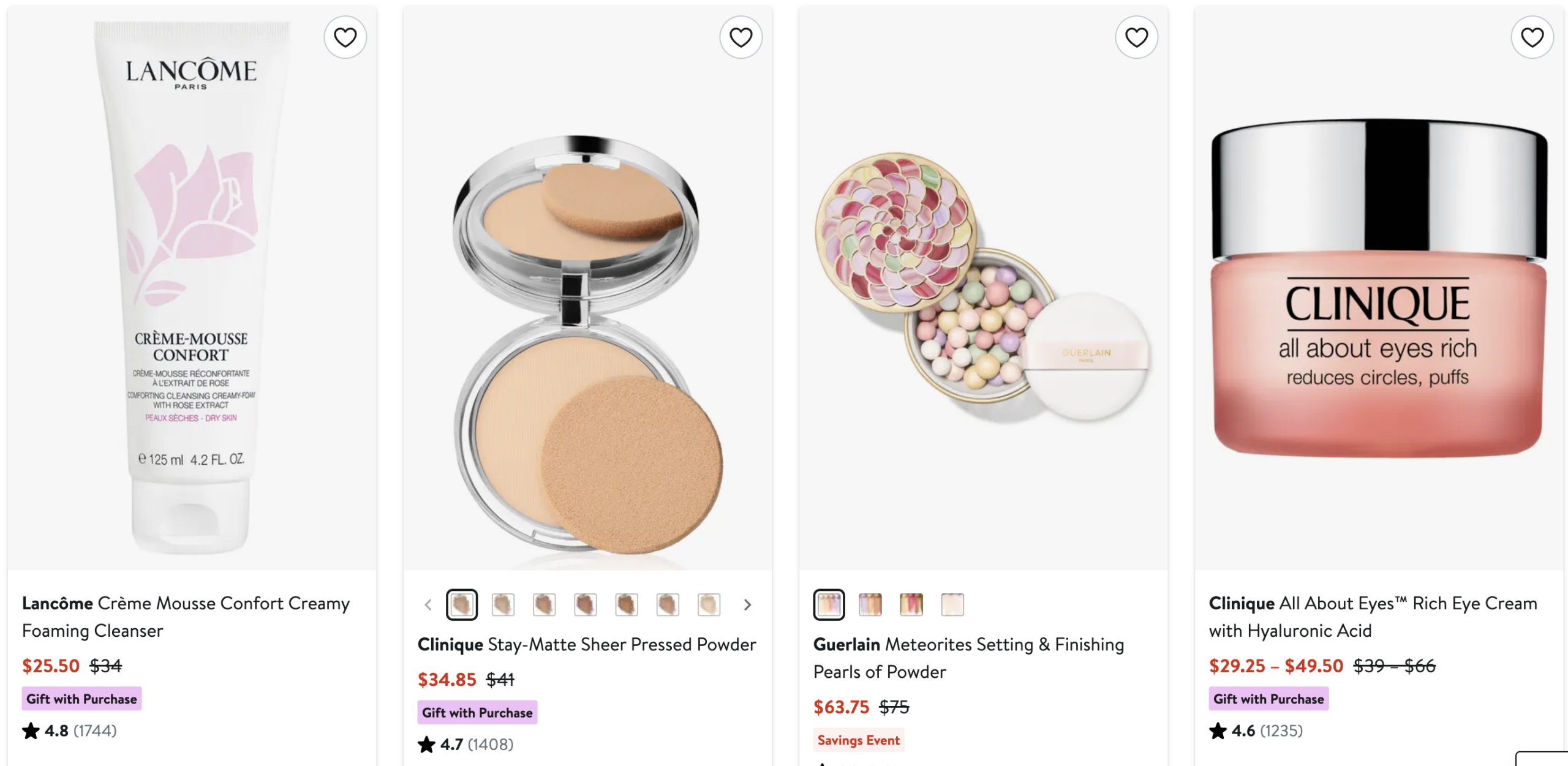Select the first Clinique powder shade swatch
This screenshot has height=766, width=1568.
(x=462, y=605)
